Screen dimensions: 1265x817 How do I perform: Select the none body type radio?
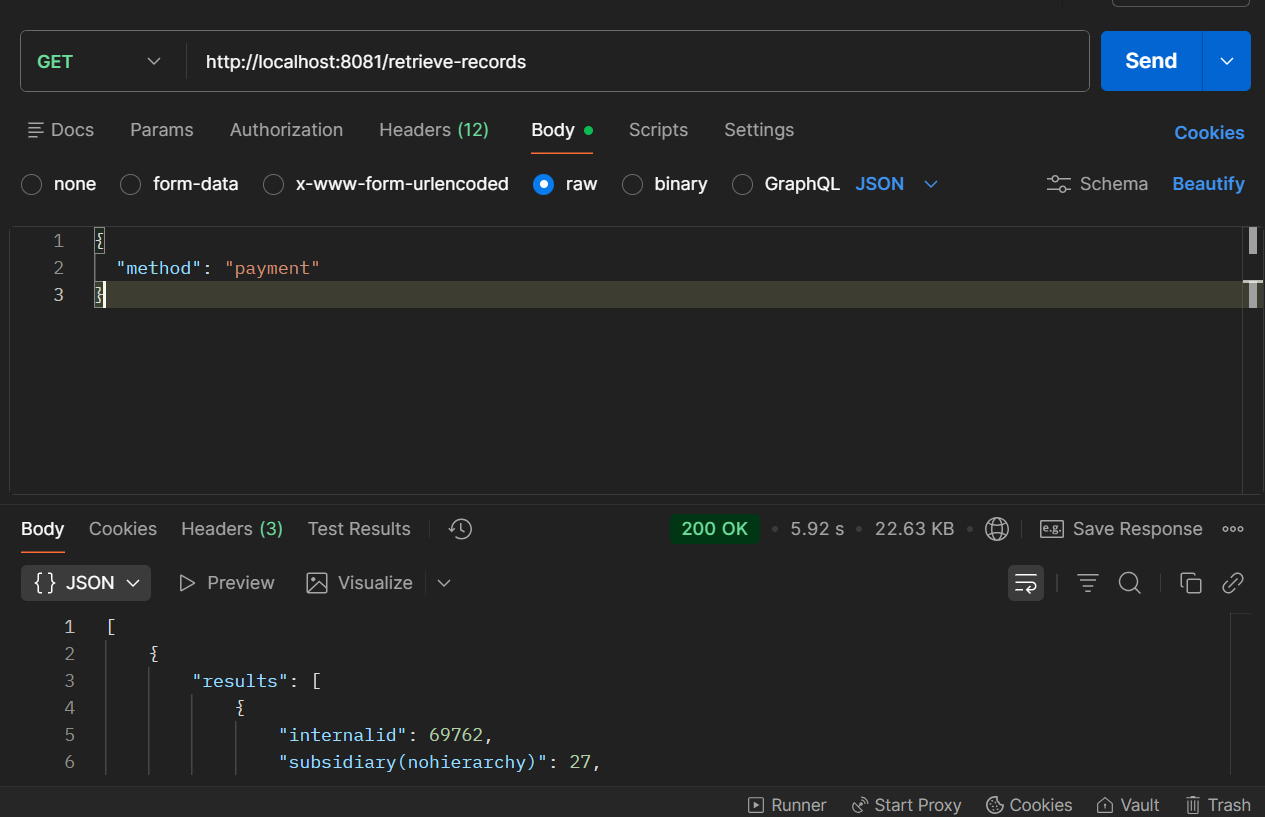(32, 184)
